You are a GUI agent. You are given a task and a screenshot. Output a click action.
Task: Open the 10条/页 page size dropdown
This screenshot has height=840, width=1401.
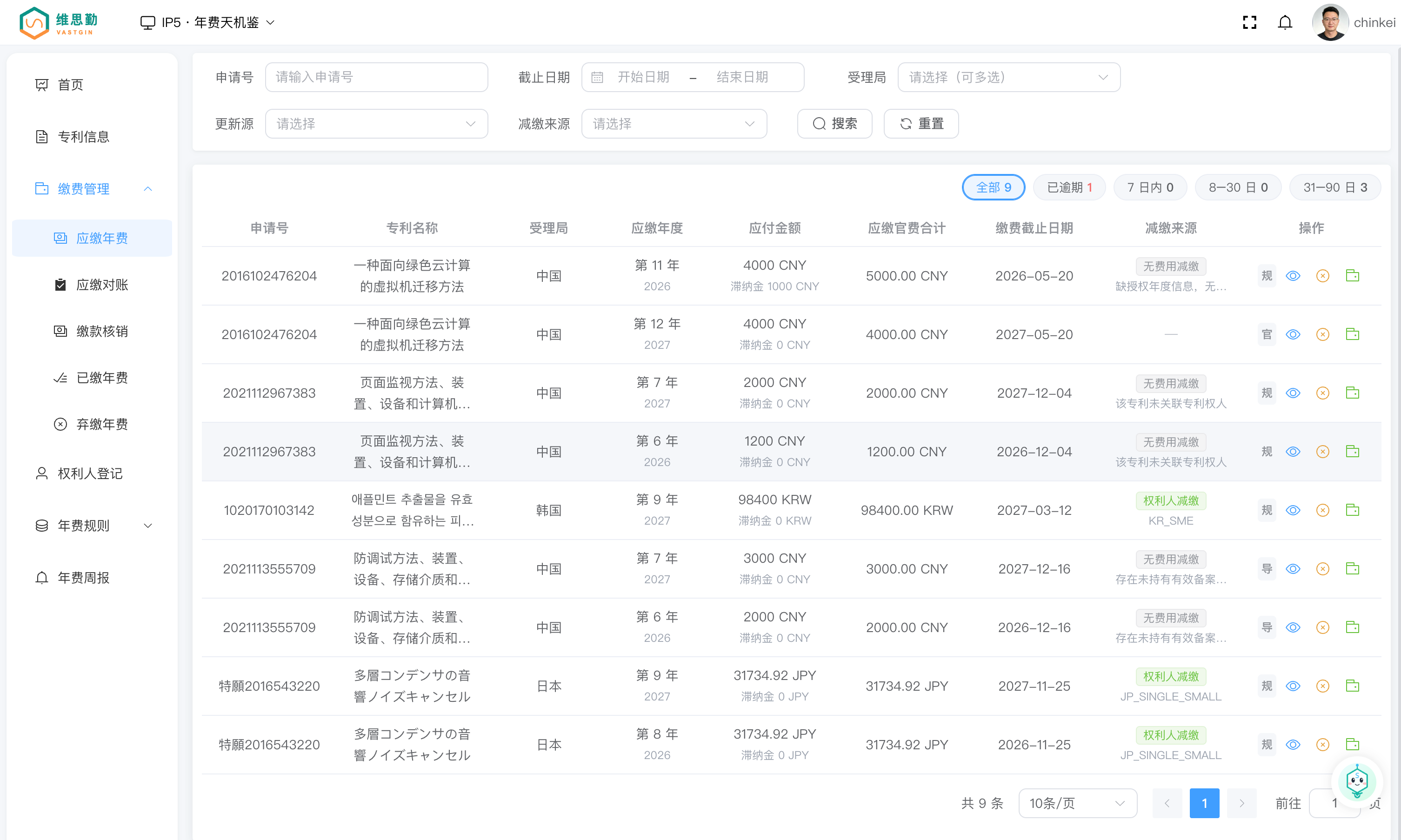[1077, 803]
